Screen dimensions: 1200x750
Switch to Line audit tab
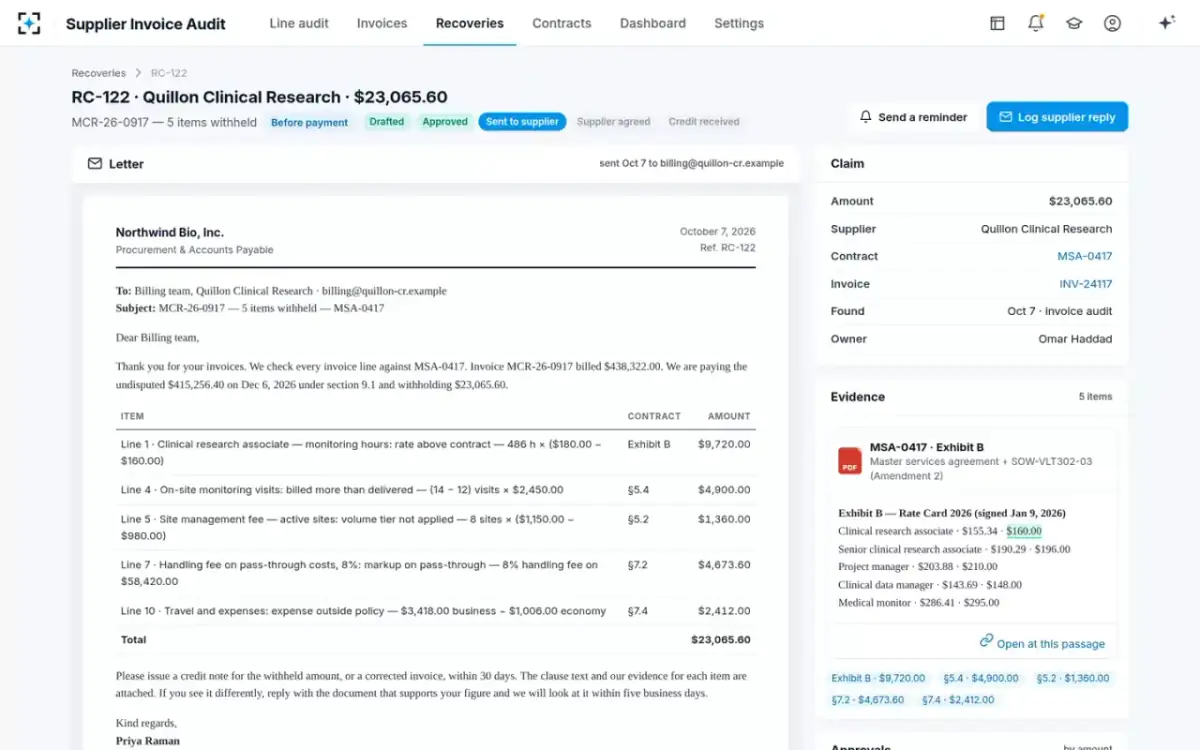coord(299,23)
